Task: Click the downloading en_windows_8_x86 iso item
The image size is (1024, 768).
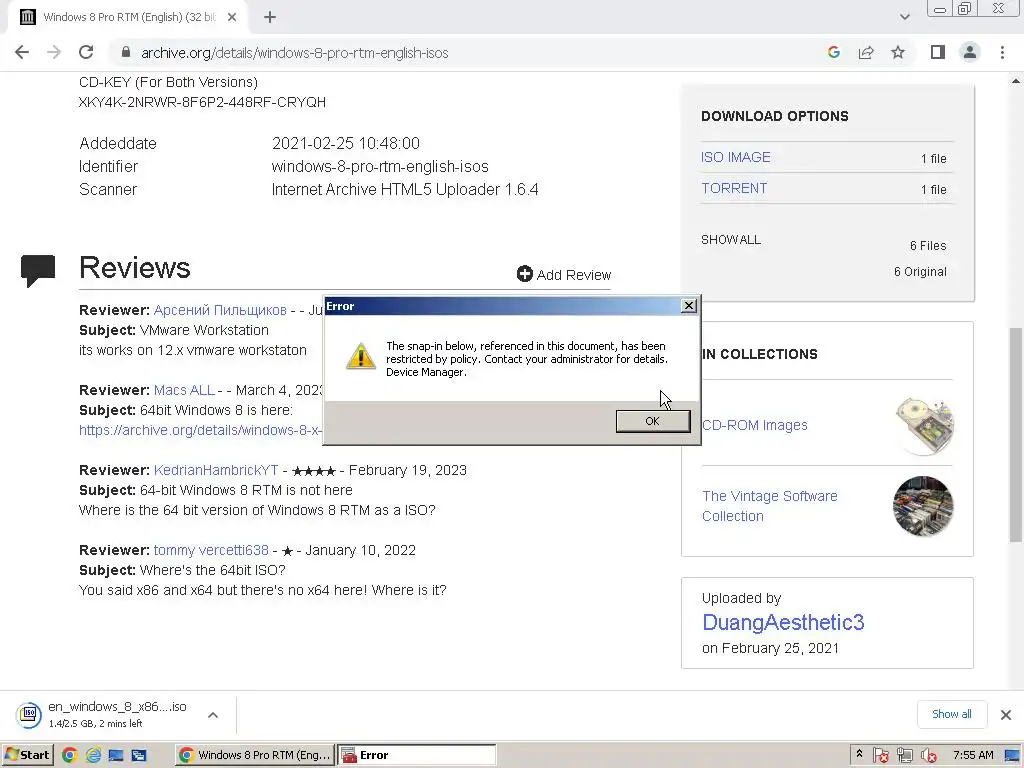Action: click(118, 714)
